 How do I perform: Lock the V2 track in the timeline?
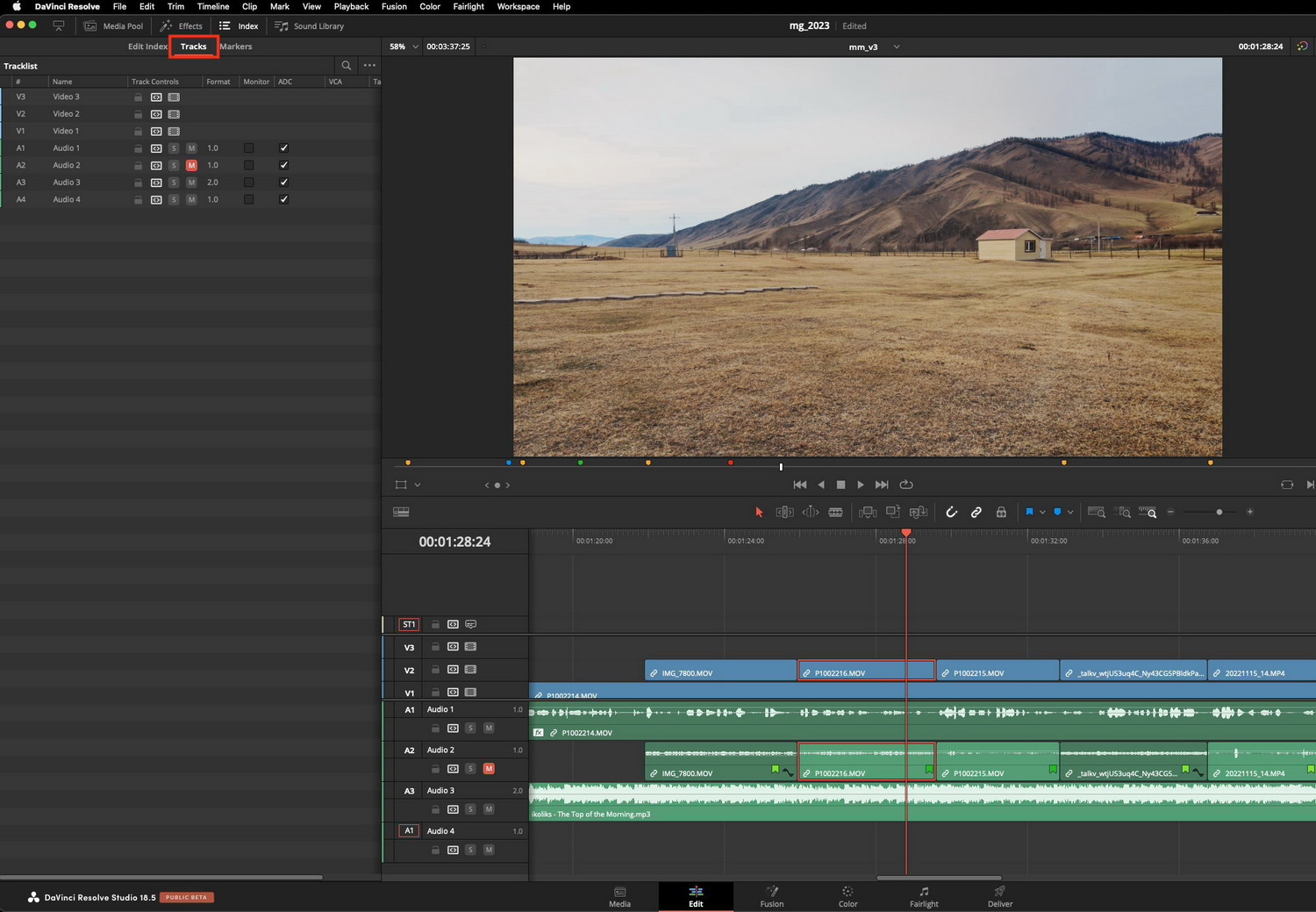(x=435, y=670)
